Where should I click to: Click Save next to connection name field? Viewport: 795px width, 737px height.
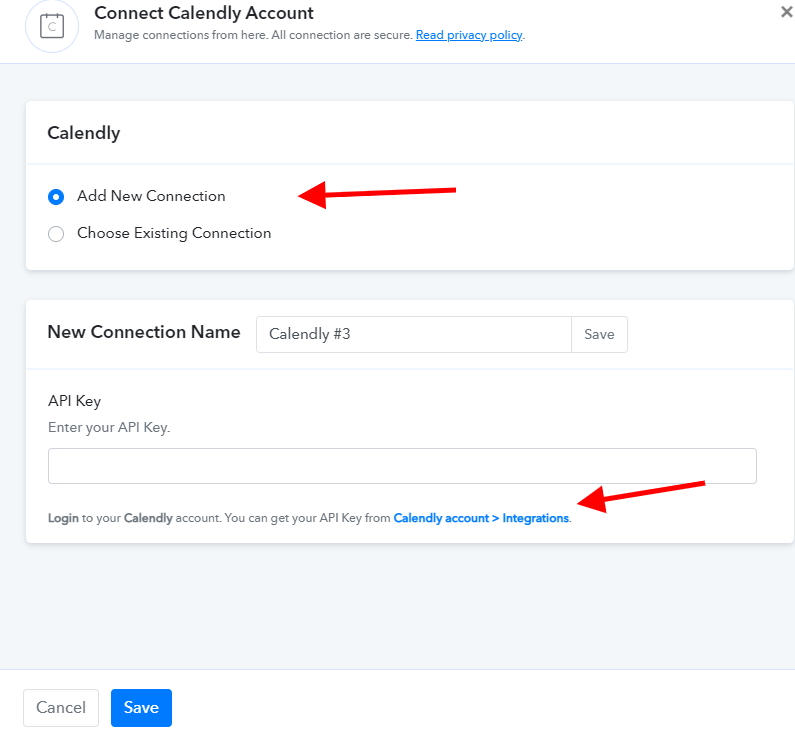(599, 335)
